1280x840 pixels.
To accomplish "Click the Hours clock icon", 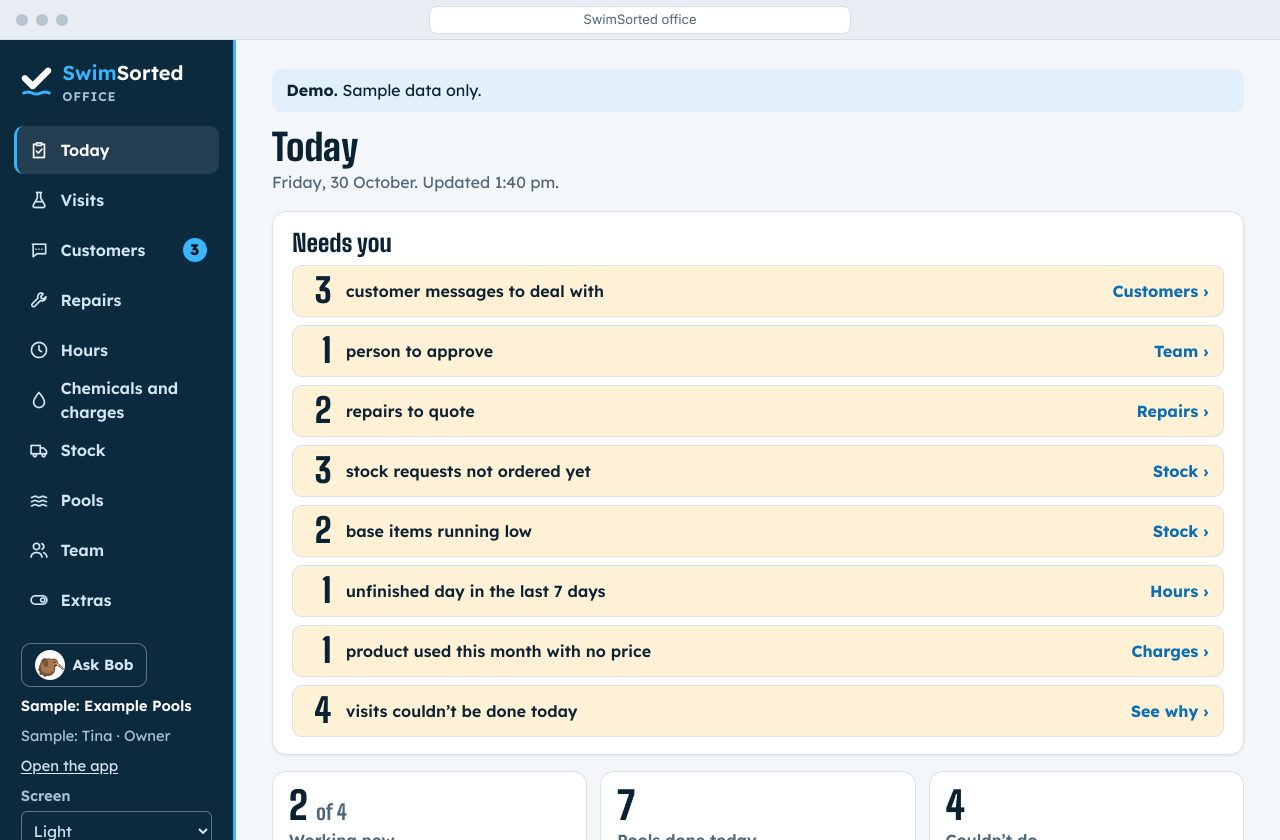I will pos(39,350).
